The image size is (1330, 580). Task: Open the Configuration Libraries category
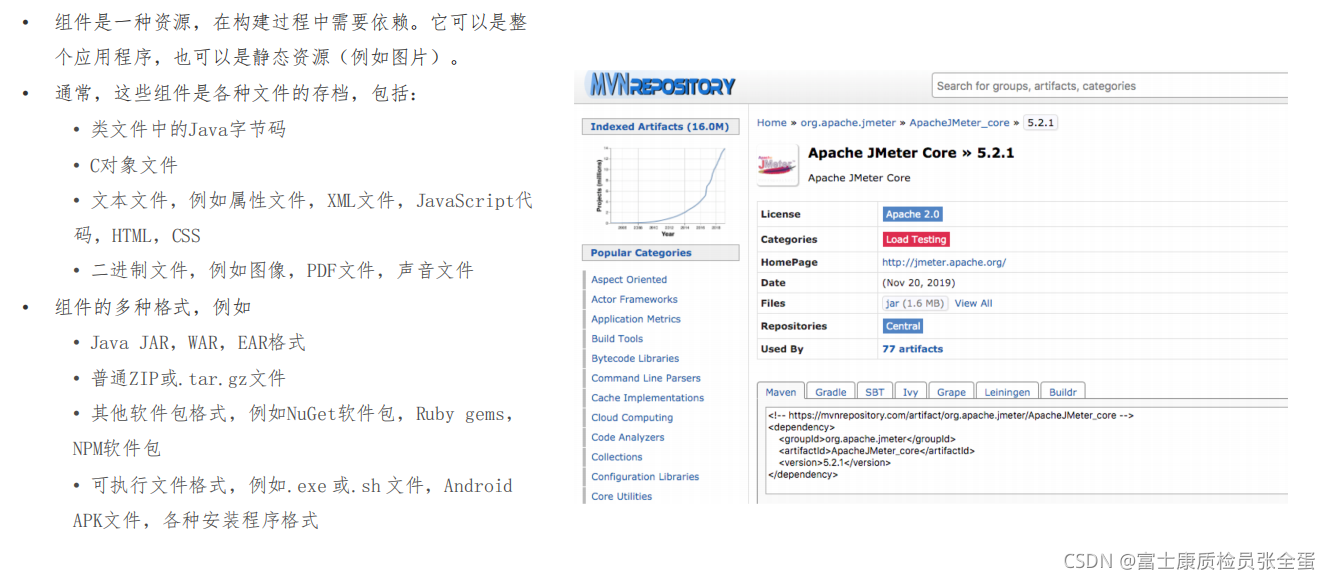pos(645,477)
